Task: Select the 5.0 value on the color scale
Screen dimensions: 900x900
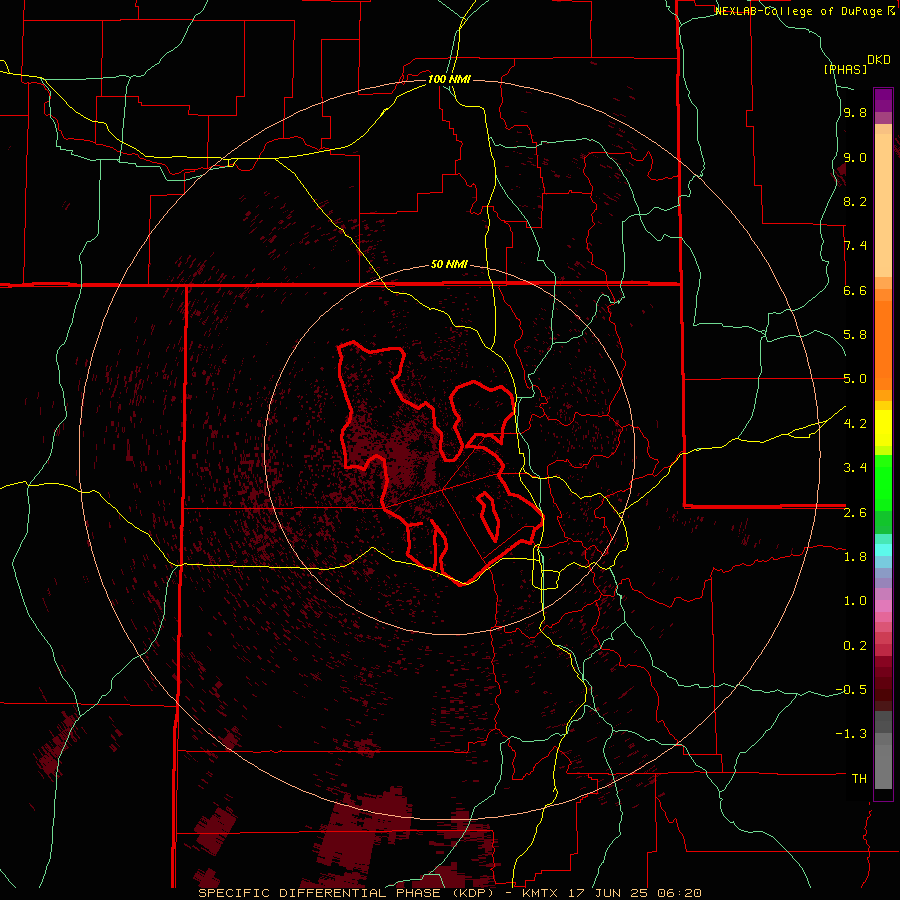Action: [x=855, y=379]
